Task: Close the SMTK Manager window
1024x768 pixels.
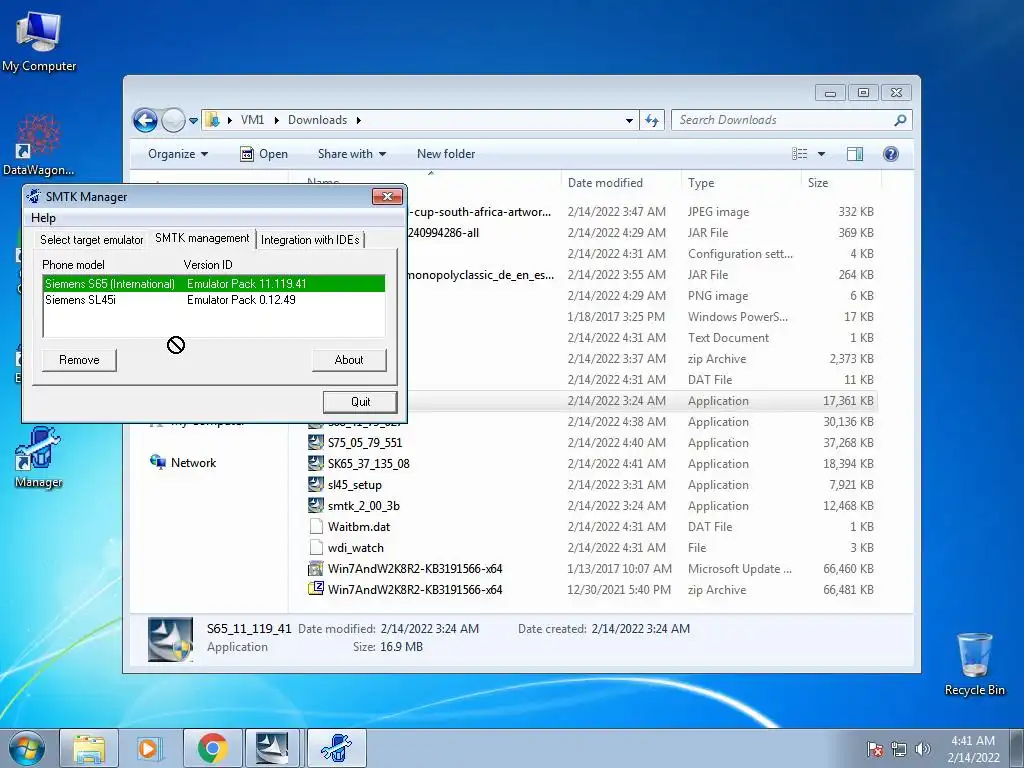Action: (387, 197)
